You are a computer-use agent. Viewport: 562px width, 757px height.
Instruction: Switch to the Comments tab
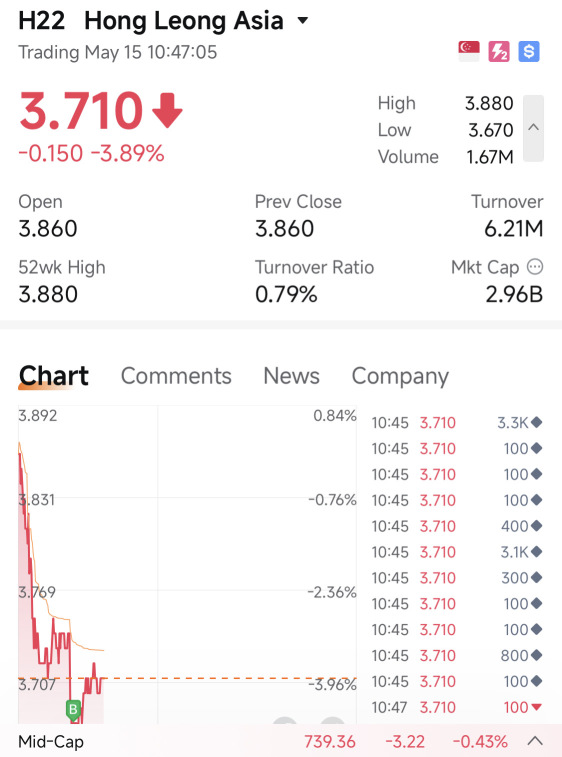[x=176, y=376]
